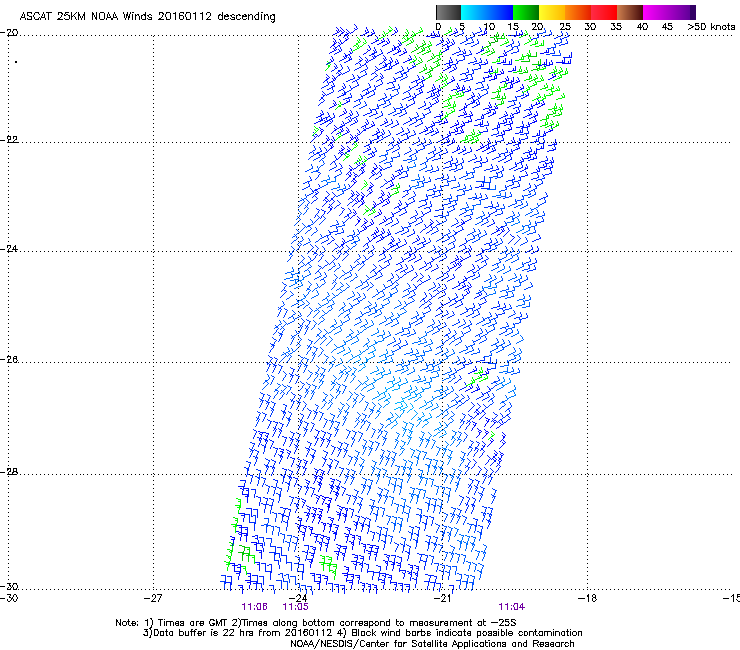Screen dimensions: 740x650
Task: Click the 11:05 time label
Action: (295, 607)
